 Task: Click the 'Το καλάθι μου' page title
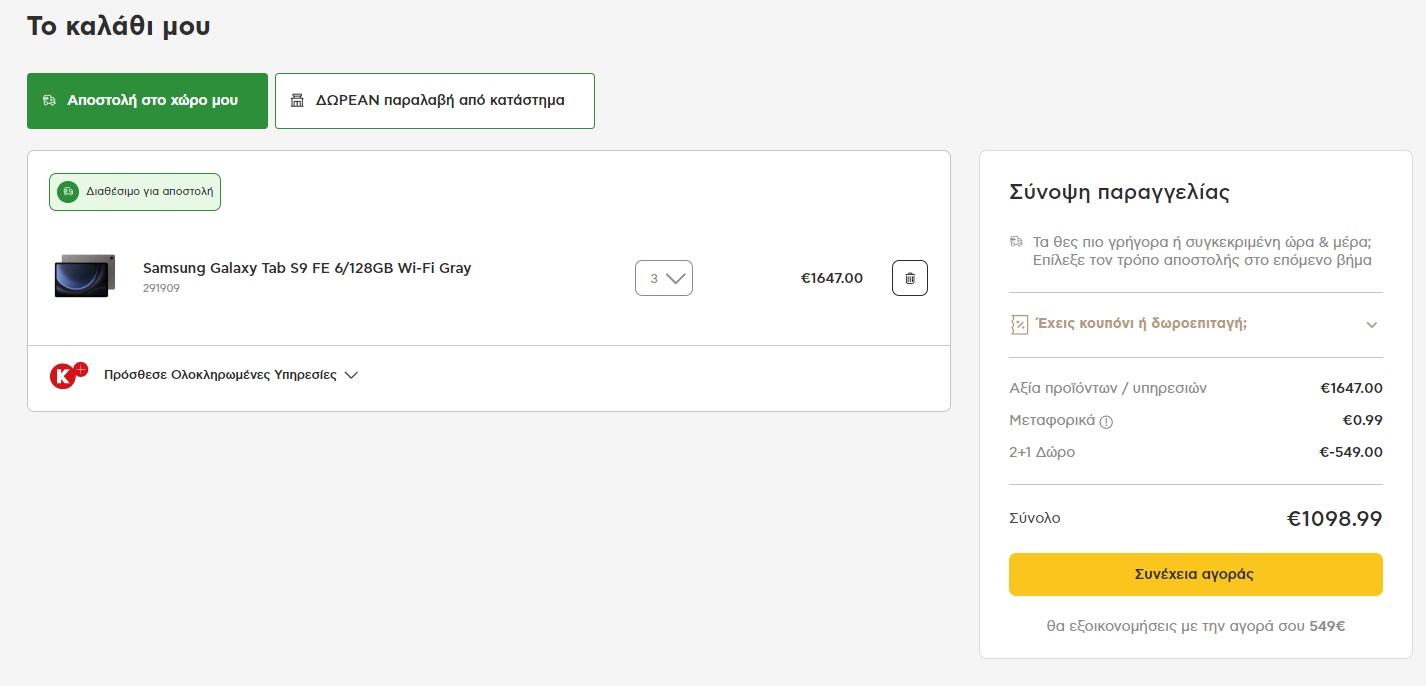tap(119, 26)
